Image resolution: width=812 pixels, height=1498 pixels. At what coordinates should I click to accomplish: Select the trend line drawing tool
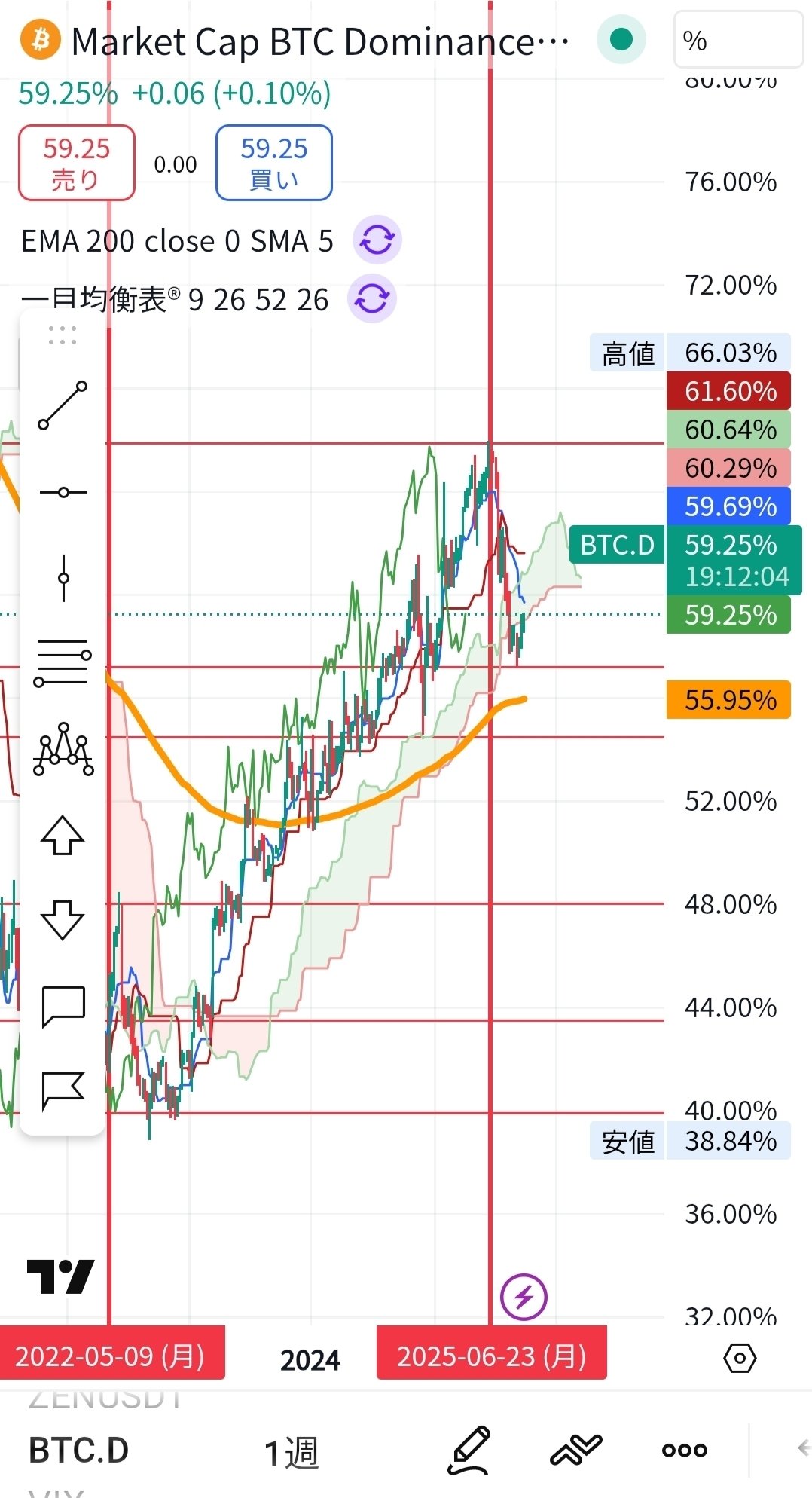[x=63, y=405]
